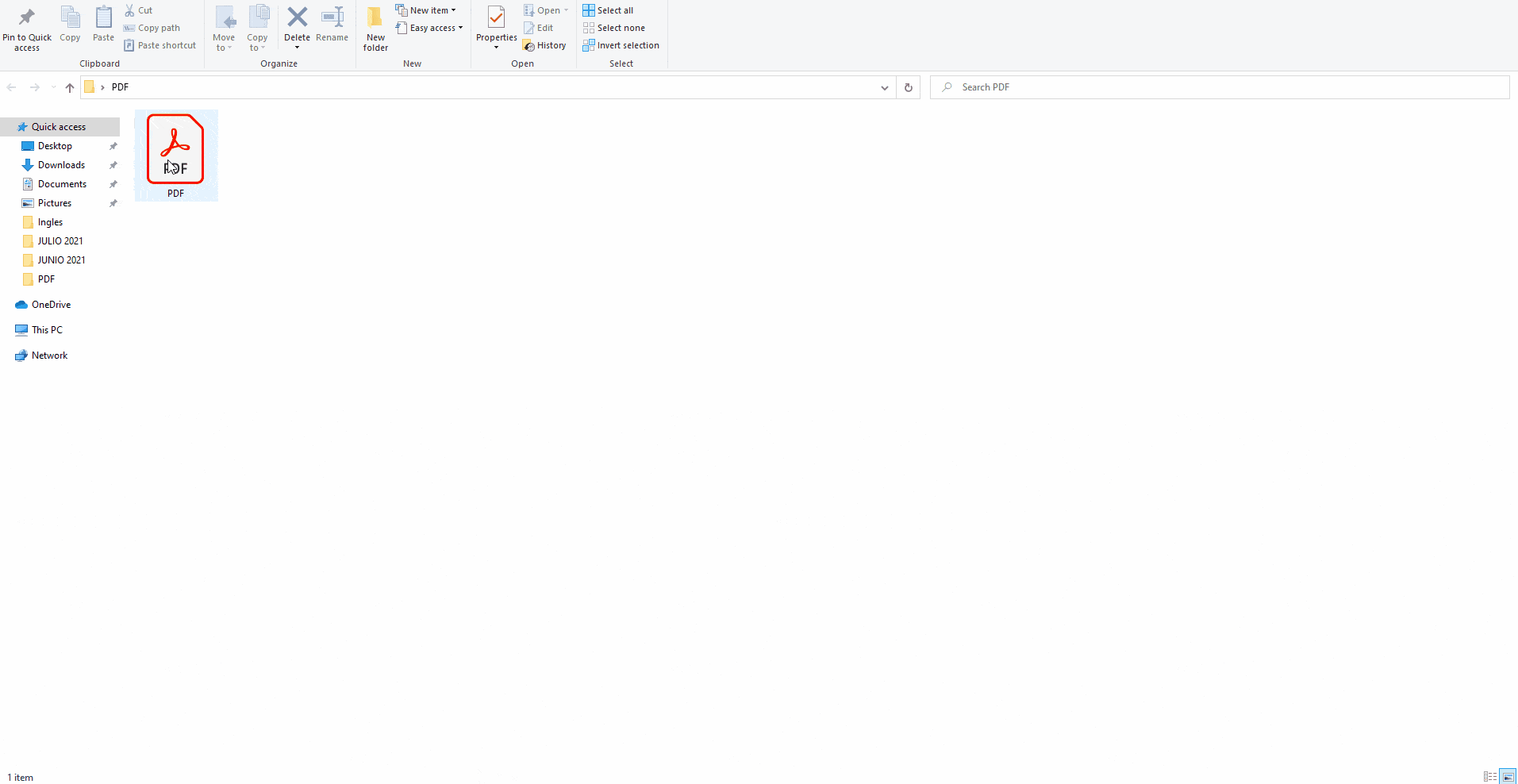Open file History

tap(544, 45)
